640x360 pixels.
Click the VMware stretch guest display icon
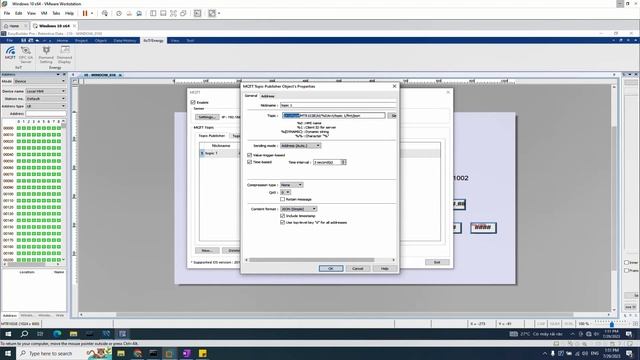pos(212,13)
